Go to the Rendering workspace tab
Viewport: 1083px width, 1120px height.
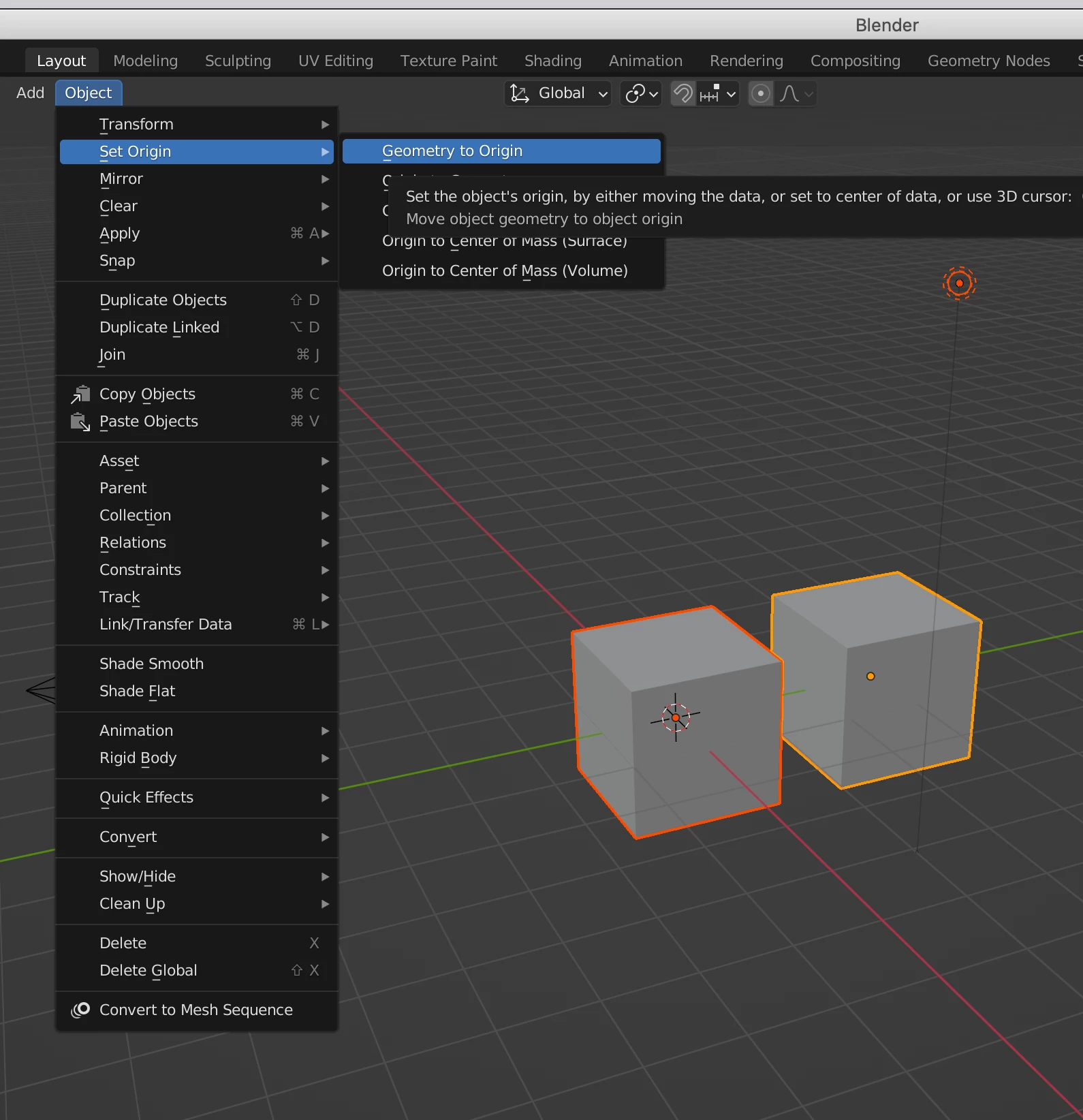(746, 61)
